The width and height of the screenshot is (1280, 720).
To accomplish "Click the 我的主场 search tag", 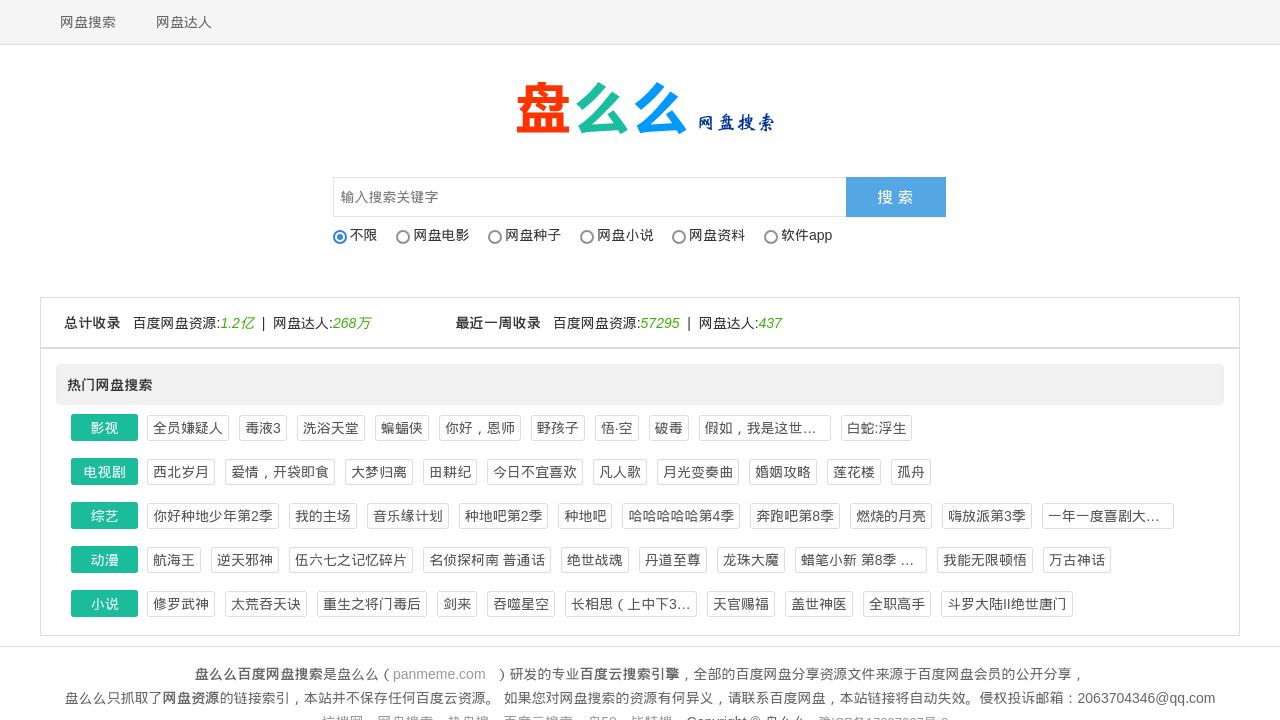I will coord(323,516).
